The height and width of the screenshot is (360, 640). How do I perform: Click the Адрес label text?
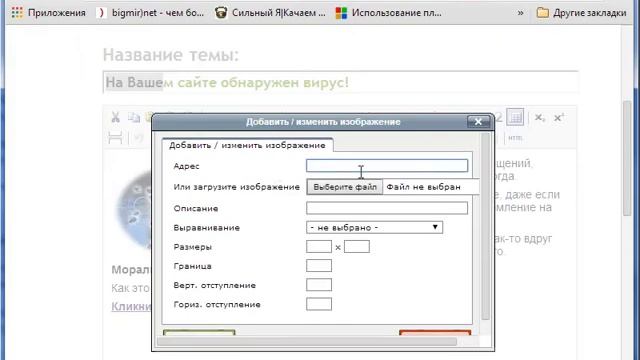click(186, 166)
